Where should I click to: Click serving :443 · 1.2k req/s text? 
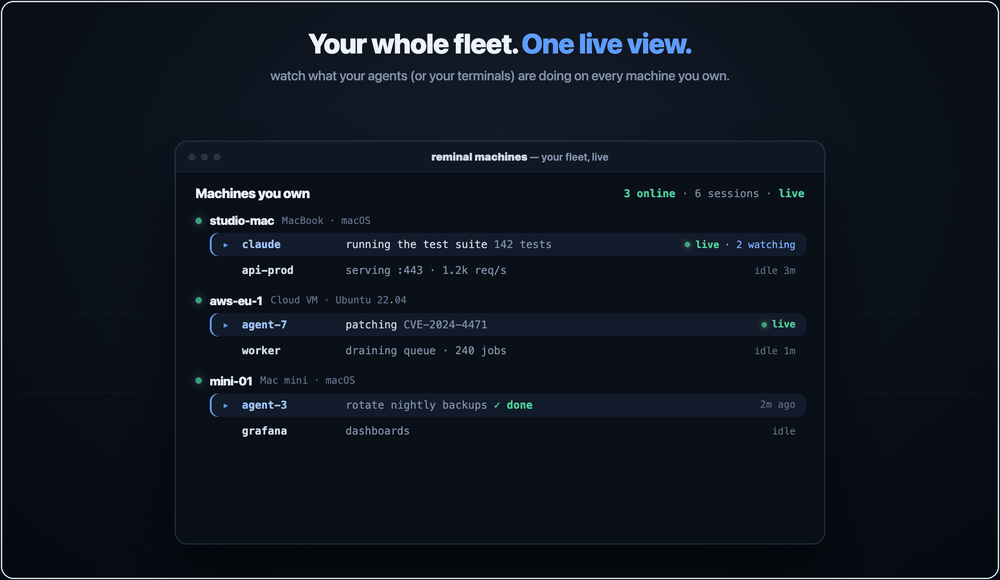pos(426,271)
